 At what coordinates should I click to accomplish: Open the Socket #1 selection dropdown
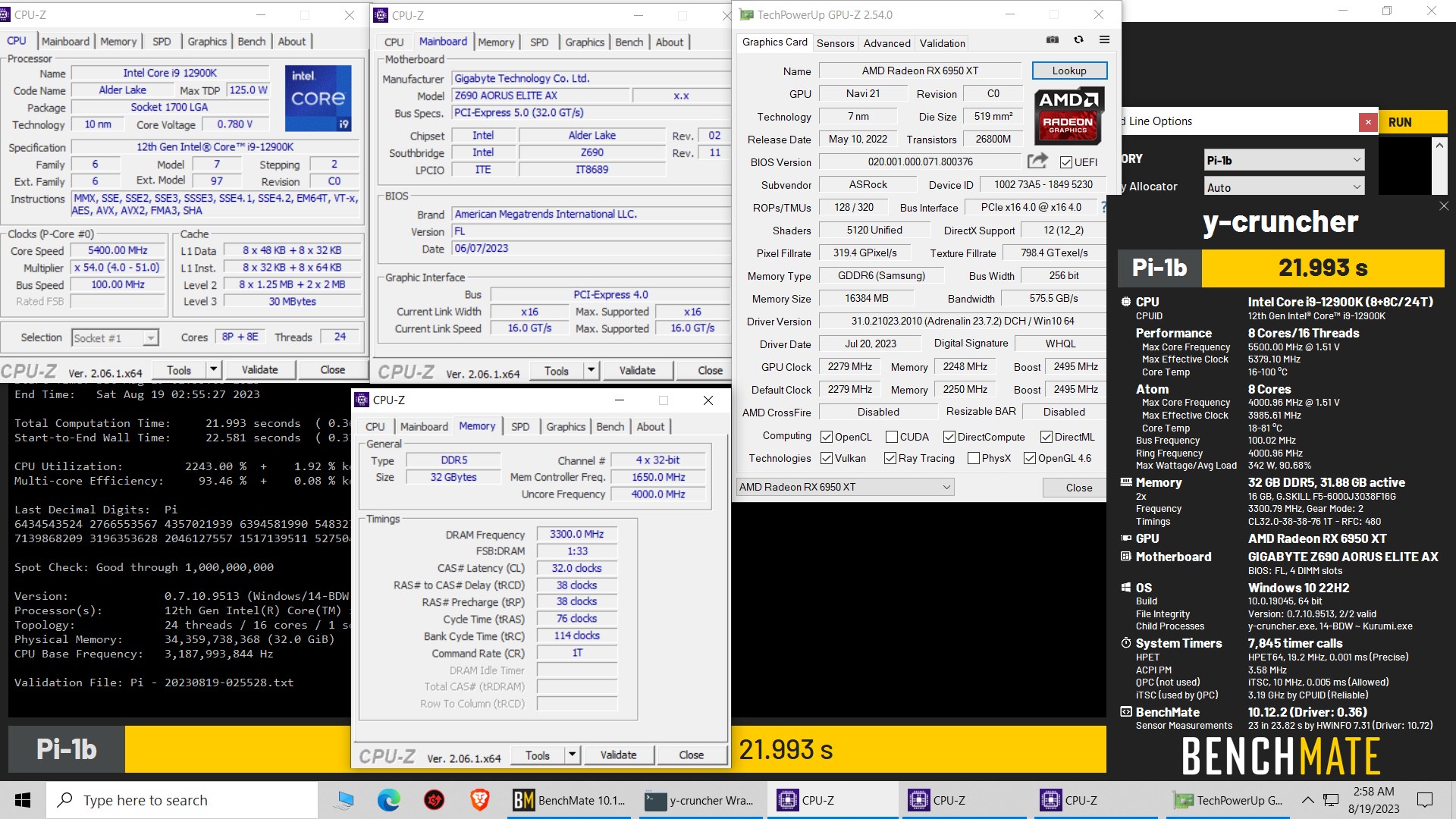pos(115,337)
